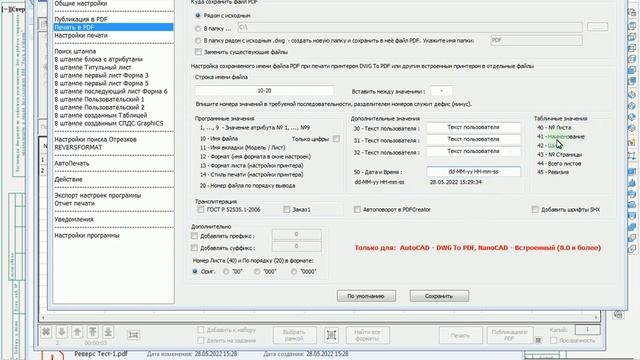The height and width of the screenshot is (360, 640).
Task: Click the Публикация в PDF button at bottom
Action: pyautogui.click(x=509, y=335)
